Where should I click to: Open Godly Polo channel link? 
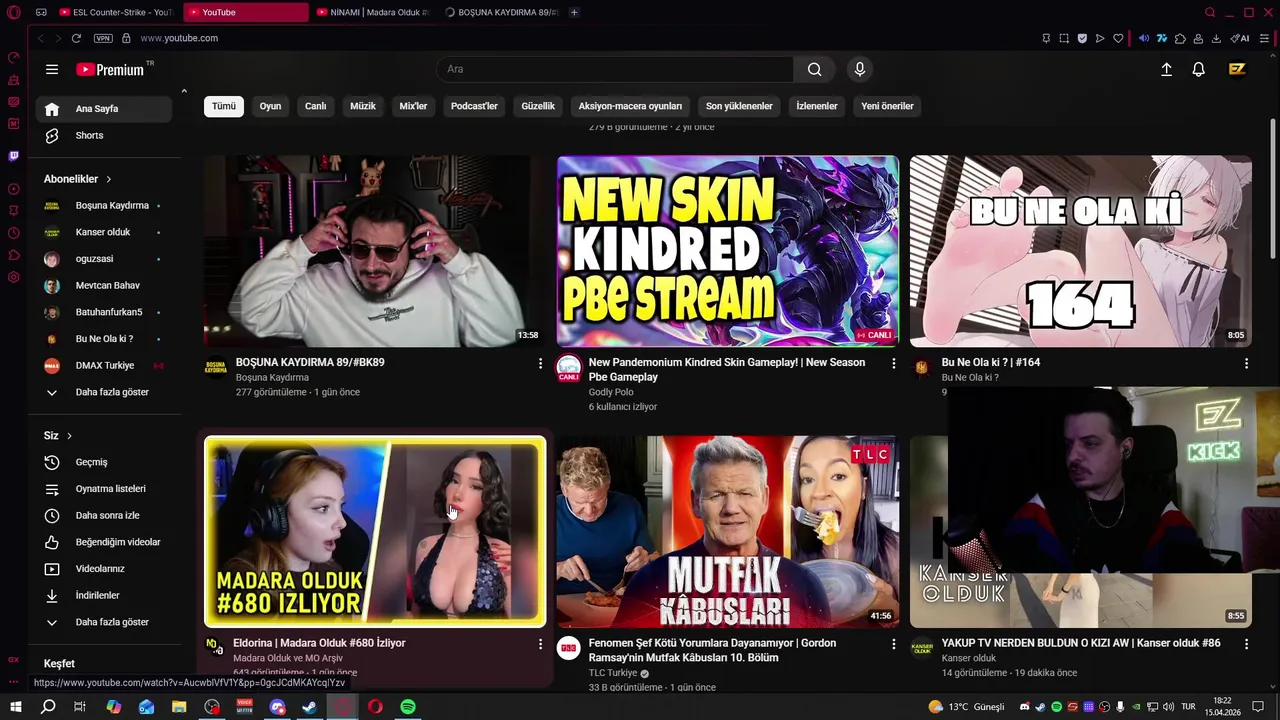611,392
